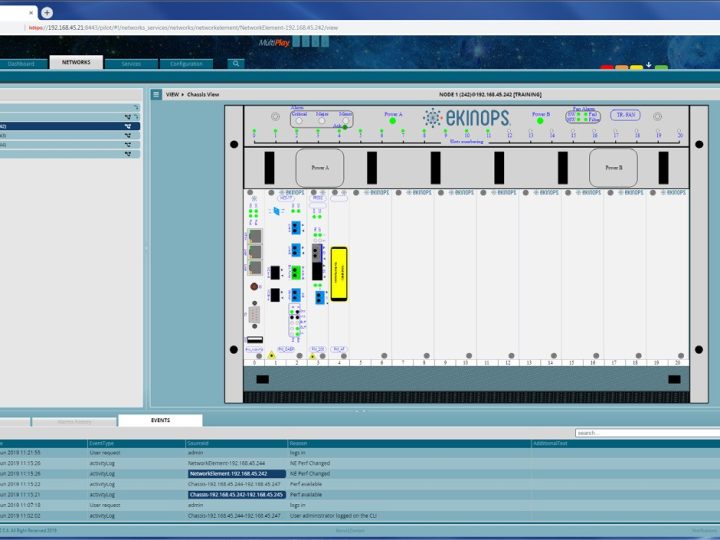
Task: Click the Critical alarm LED on chassis
Action: (x=299, y=120)
